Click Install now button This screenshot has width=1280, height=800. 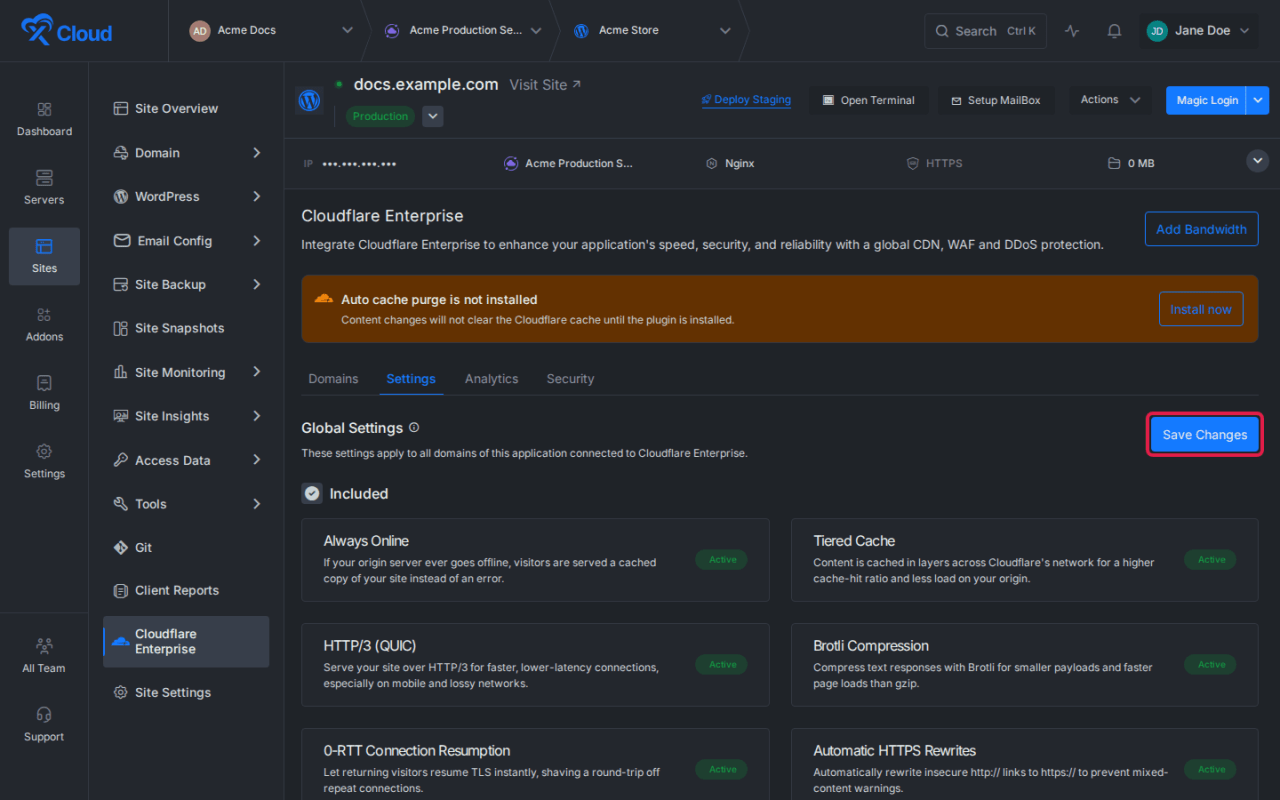(1201, 309)
